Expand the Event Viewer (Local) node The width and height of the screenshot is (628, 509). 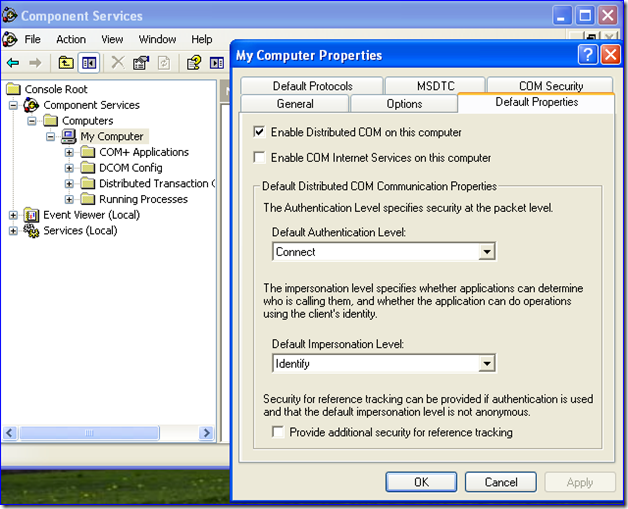[x=13, y=215]
